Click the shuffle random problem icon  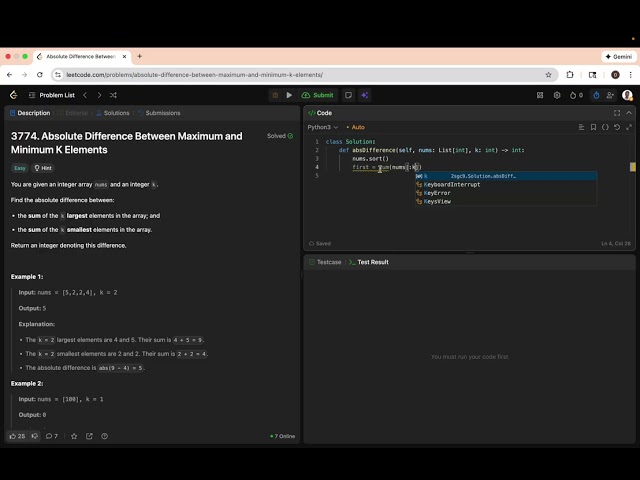pos(112,95)
